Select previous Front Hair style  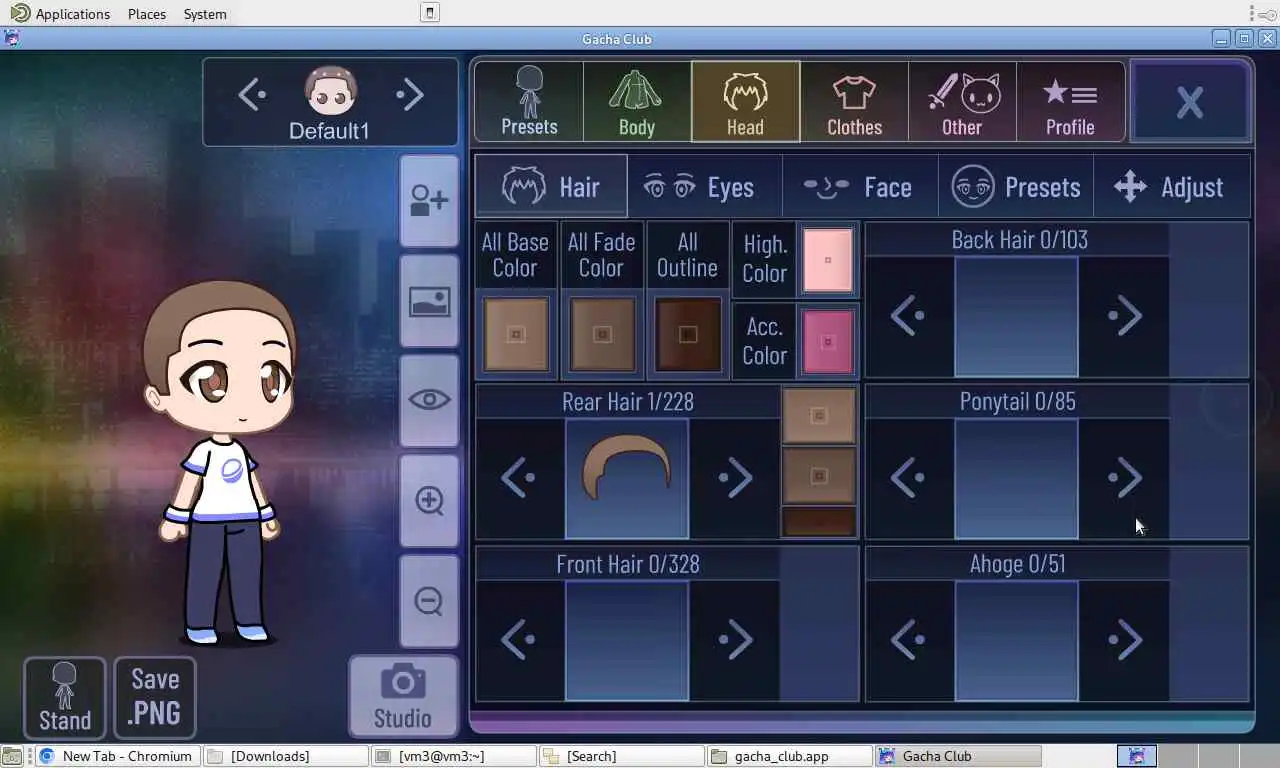(518, 640)
